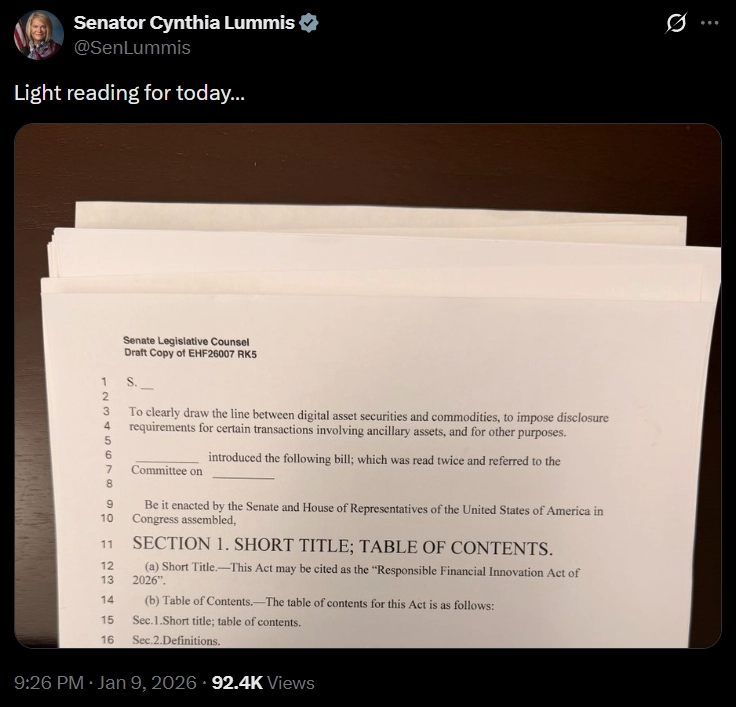The width and height of the screenshot is (736, 707).
Task: Open the three-dot more options menu
Action: pyautogui.click(x=709, y=23)
